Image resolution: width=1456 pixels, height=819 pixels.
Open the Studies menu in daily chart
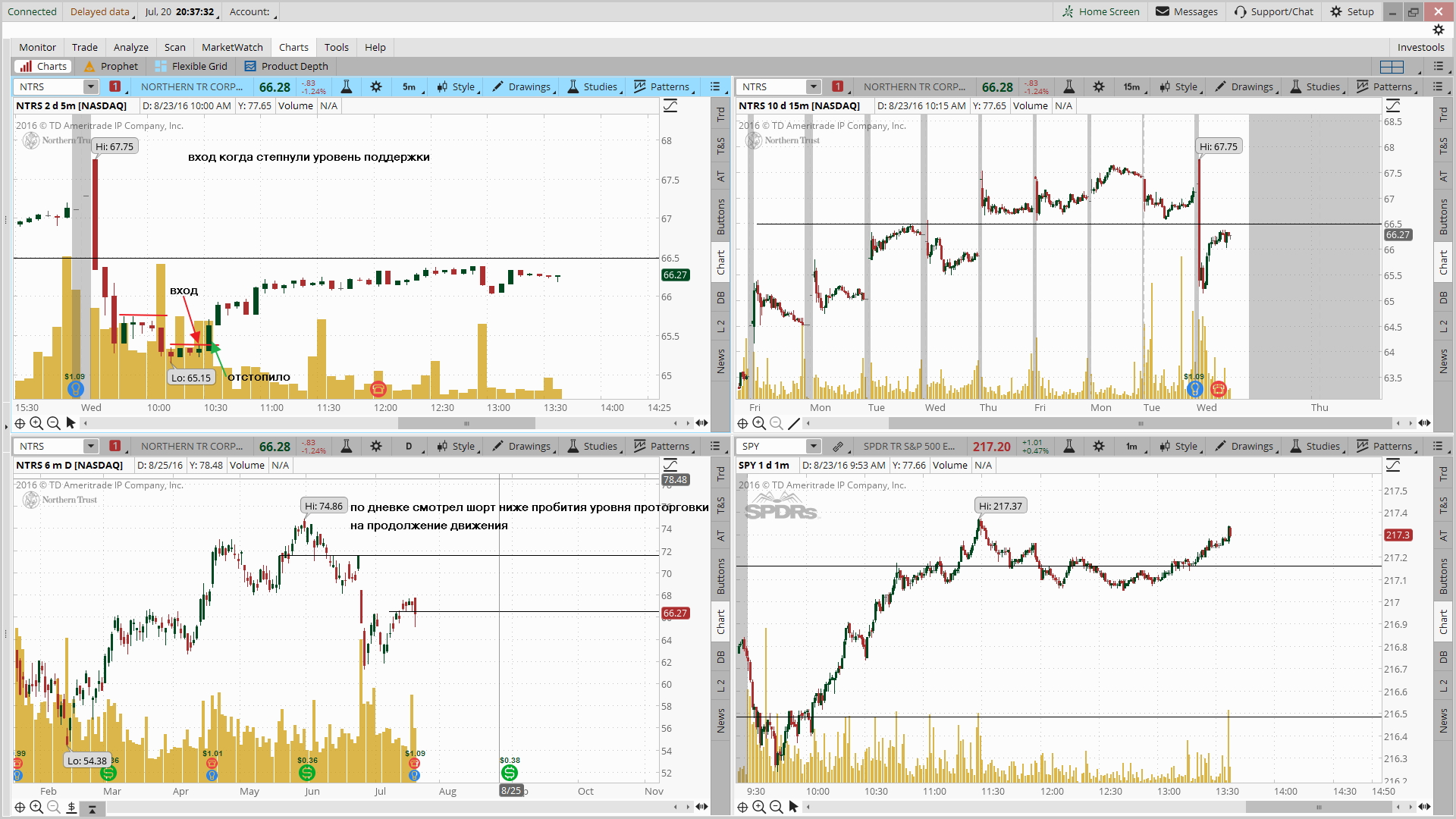pyautogui.click(x=593, y=446)
